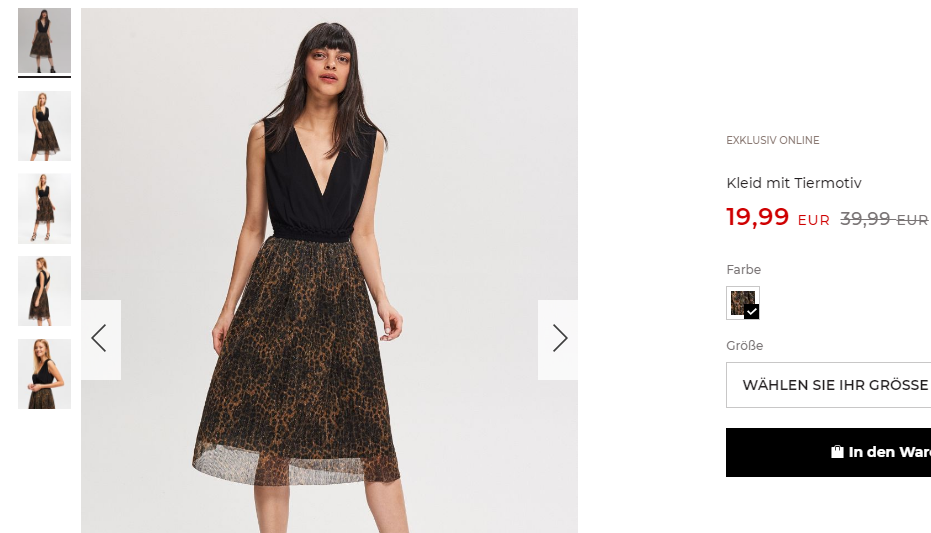This screenshot has height=533, width=931.
Task: Select the first dress thumbnail, front view
Action: (x=45, y=40)
